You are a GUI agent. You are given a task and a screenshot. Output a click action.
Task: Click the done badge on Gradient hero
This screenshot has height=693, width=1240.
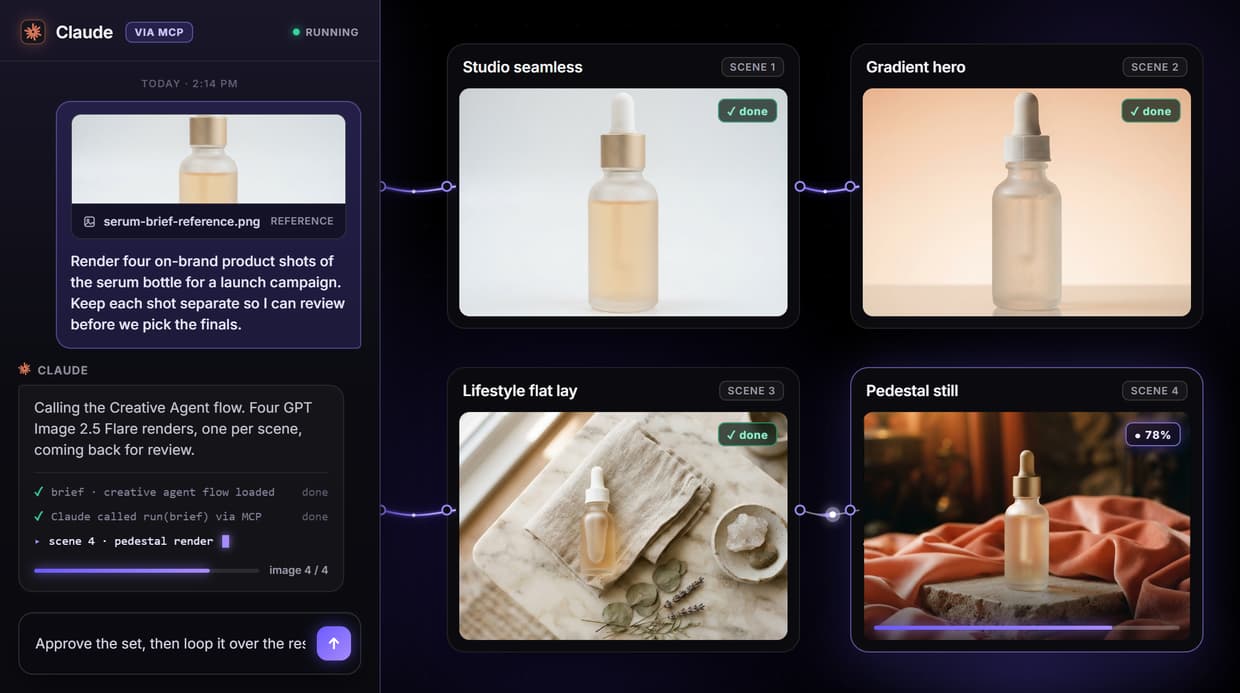pos(1151,111)
